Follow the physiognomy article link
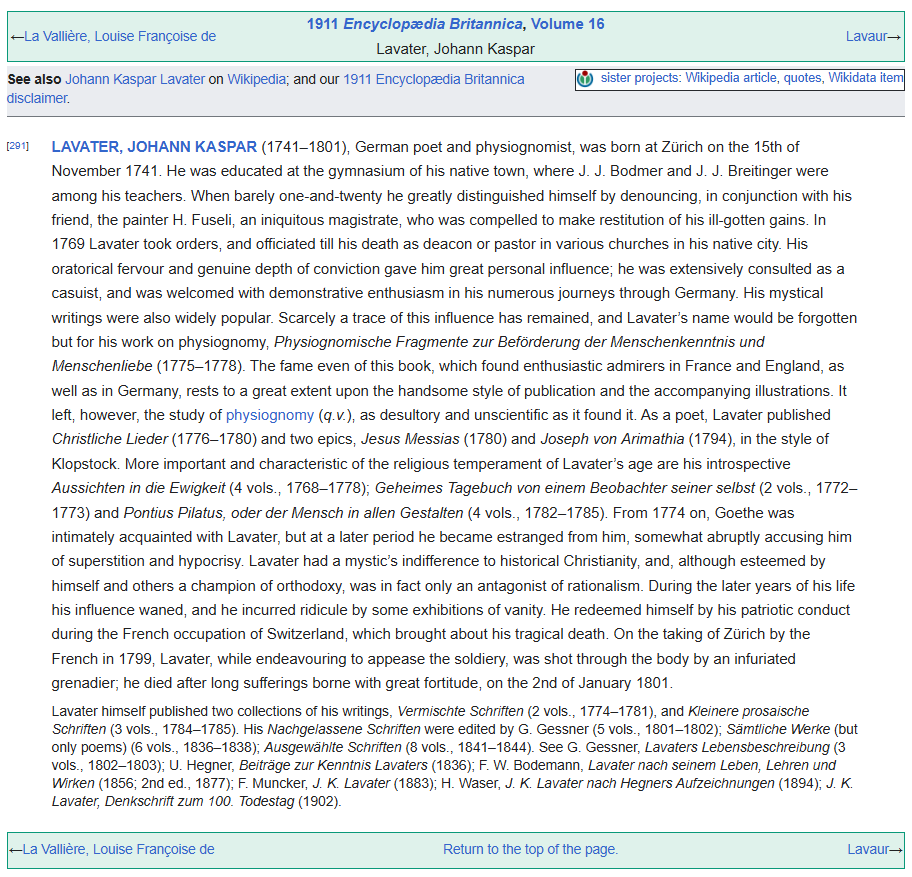The width and height of the screenshot is (912, 877). point(270,415)
